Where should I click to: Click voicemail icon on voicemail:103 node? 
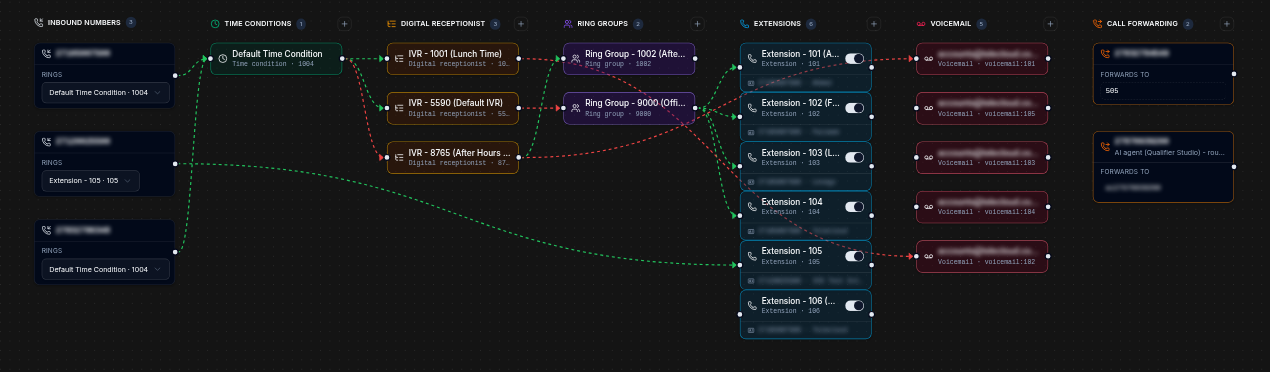[x=928, y=157]
